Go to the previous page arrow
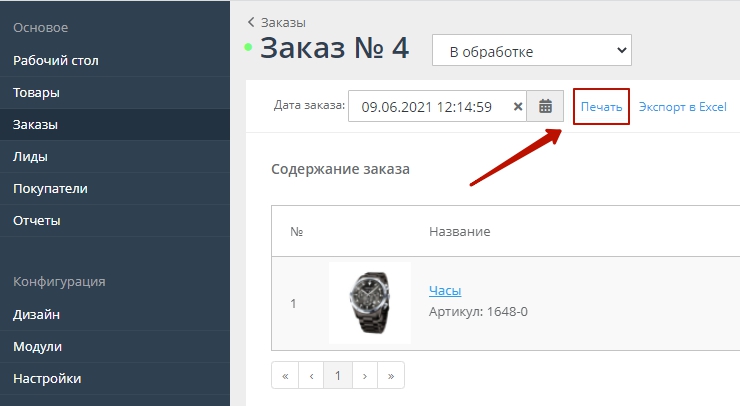Image resolution: width=740 pixels, height=406 pixels. point(311,376)
